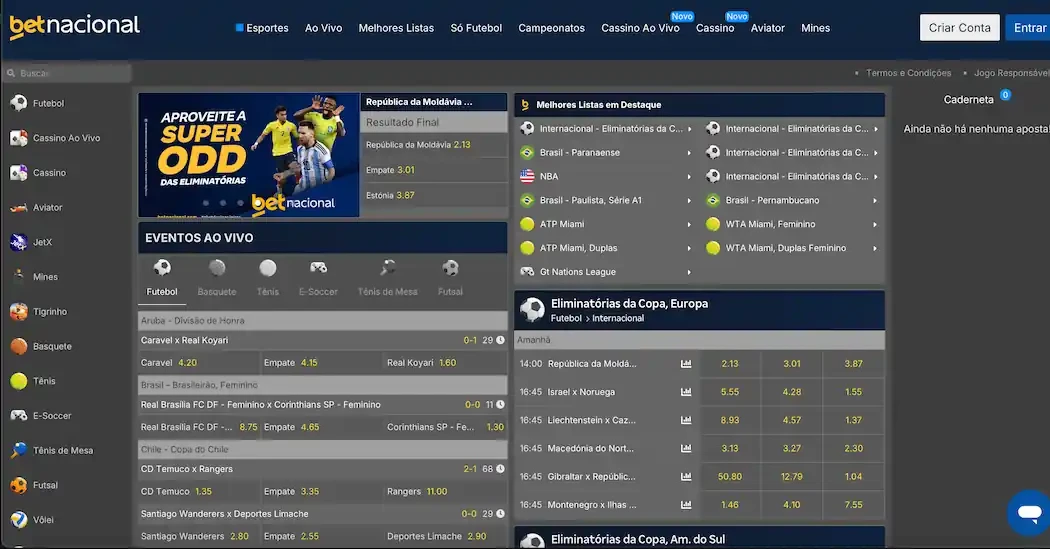Click statistics chart icon for Israel x Noruega
Image resolution: width=1050 pixels, height=549 pixels.
point(686,392)
